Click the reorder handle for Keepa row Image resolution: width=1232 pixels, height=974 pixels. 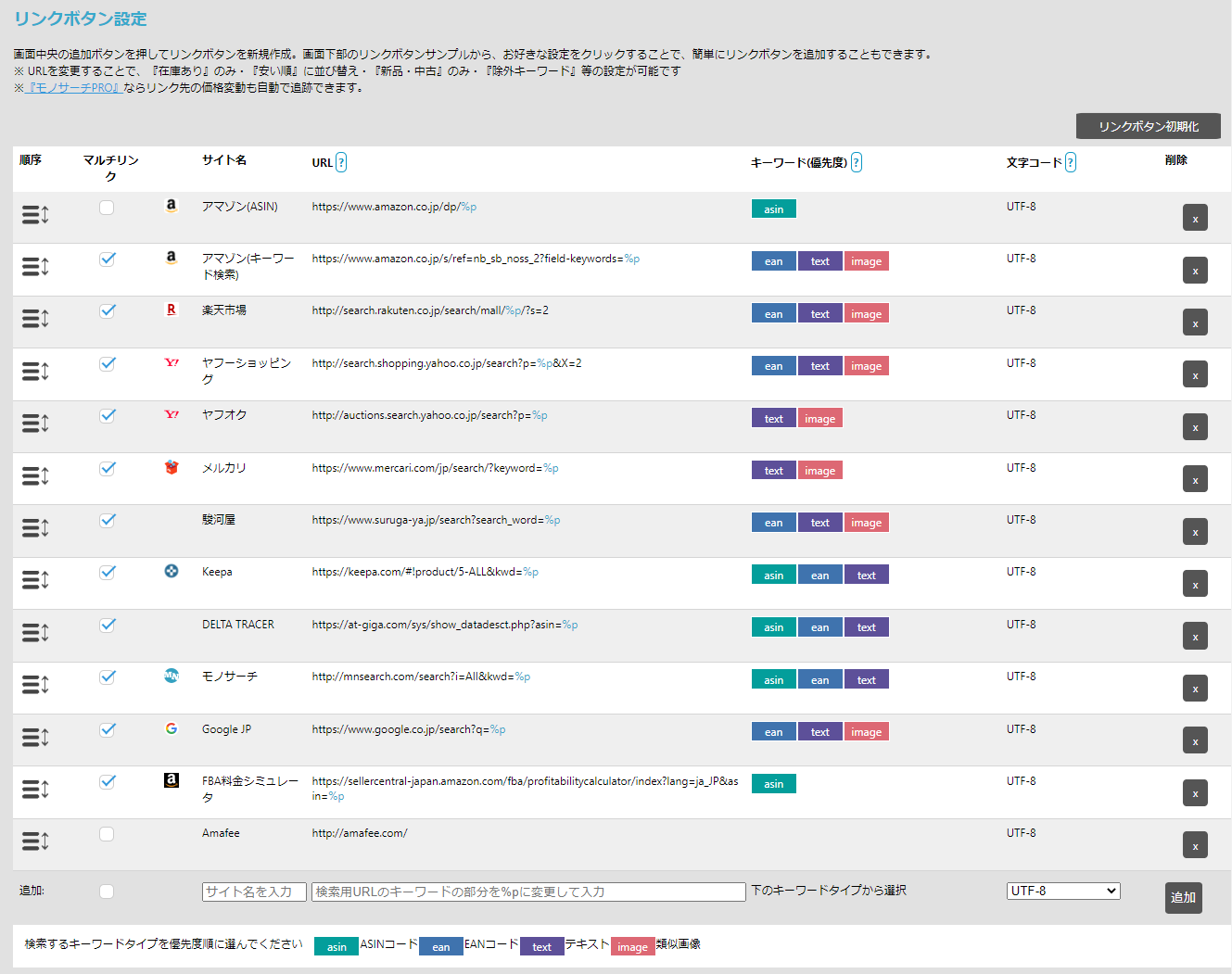click(x=35, y=580)
